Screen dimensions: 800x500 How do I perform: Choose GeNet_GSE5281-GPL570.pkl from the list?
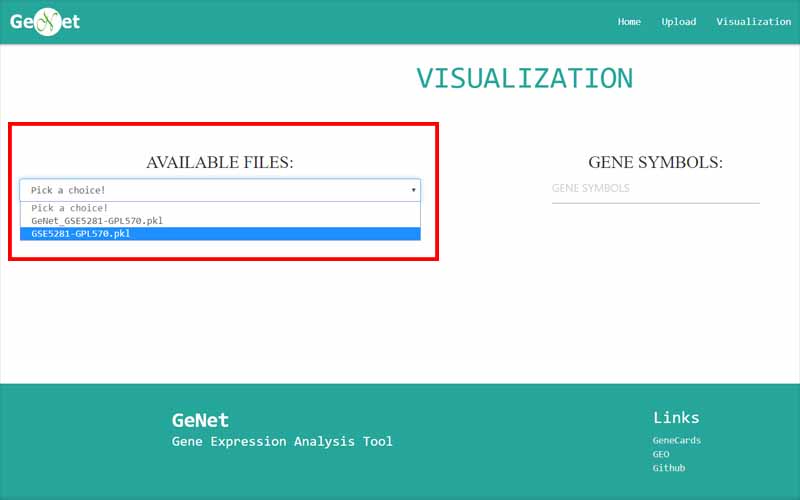click(98, 221)
